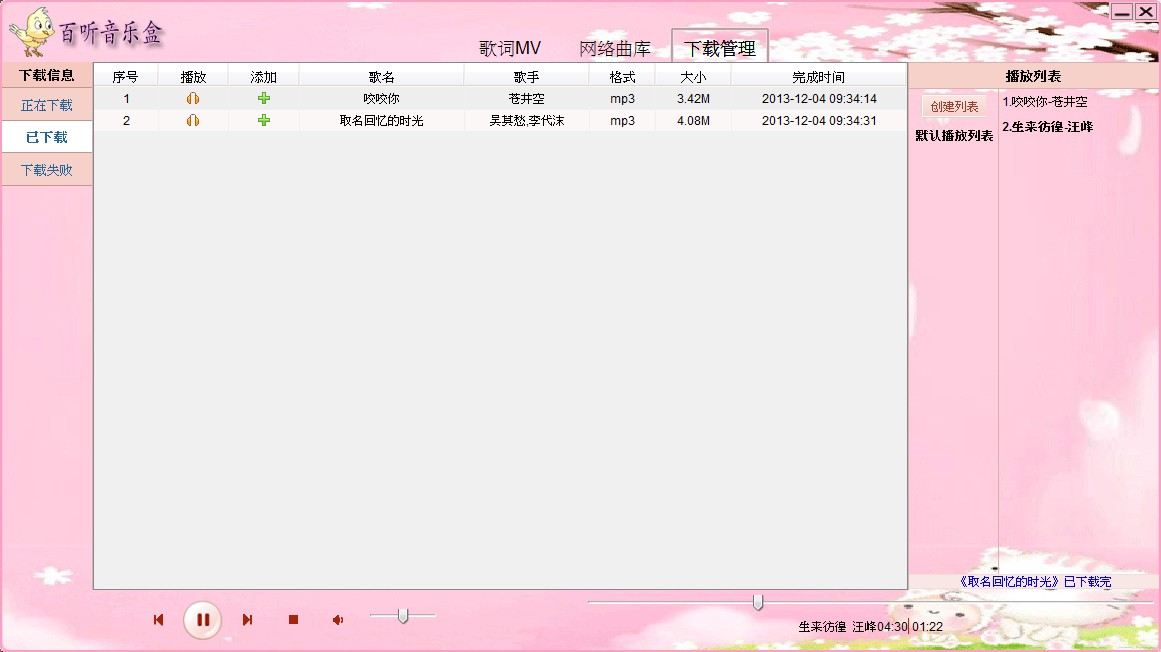1161x652 pixels.
Task: Show the 正在下载 list
Action: tap(47, 105)
